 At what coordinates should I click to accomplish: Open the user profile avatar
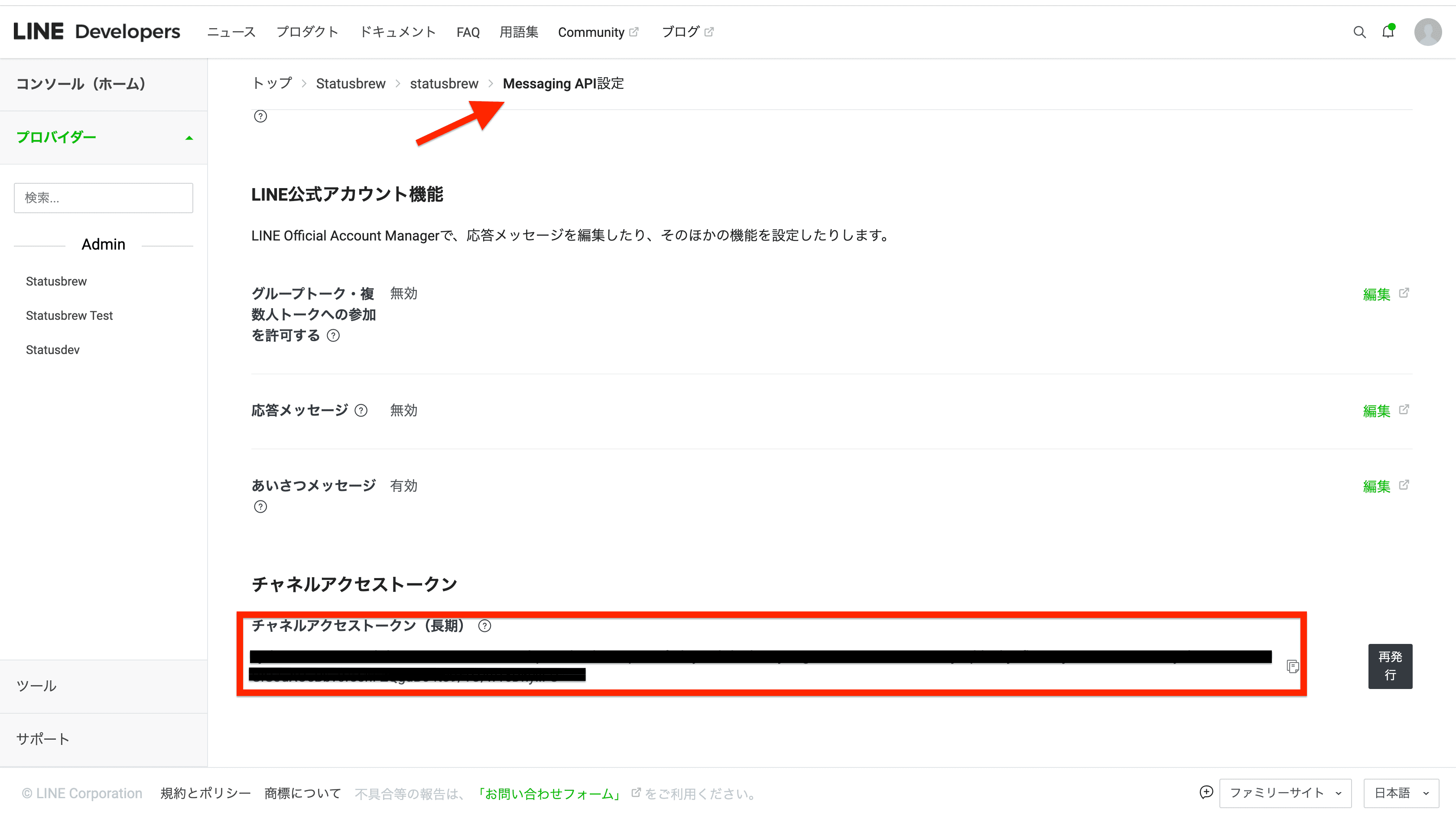click(x=1428, y=32)
